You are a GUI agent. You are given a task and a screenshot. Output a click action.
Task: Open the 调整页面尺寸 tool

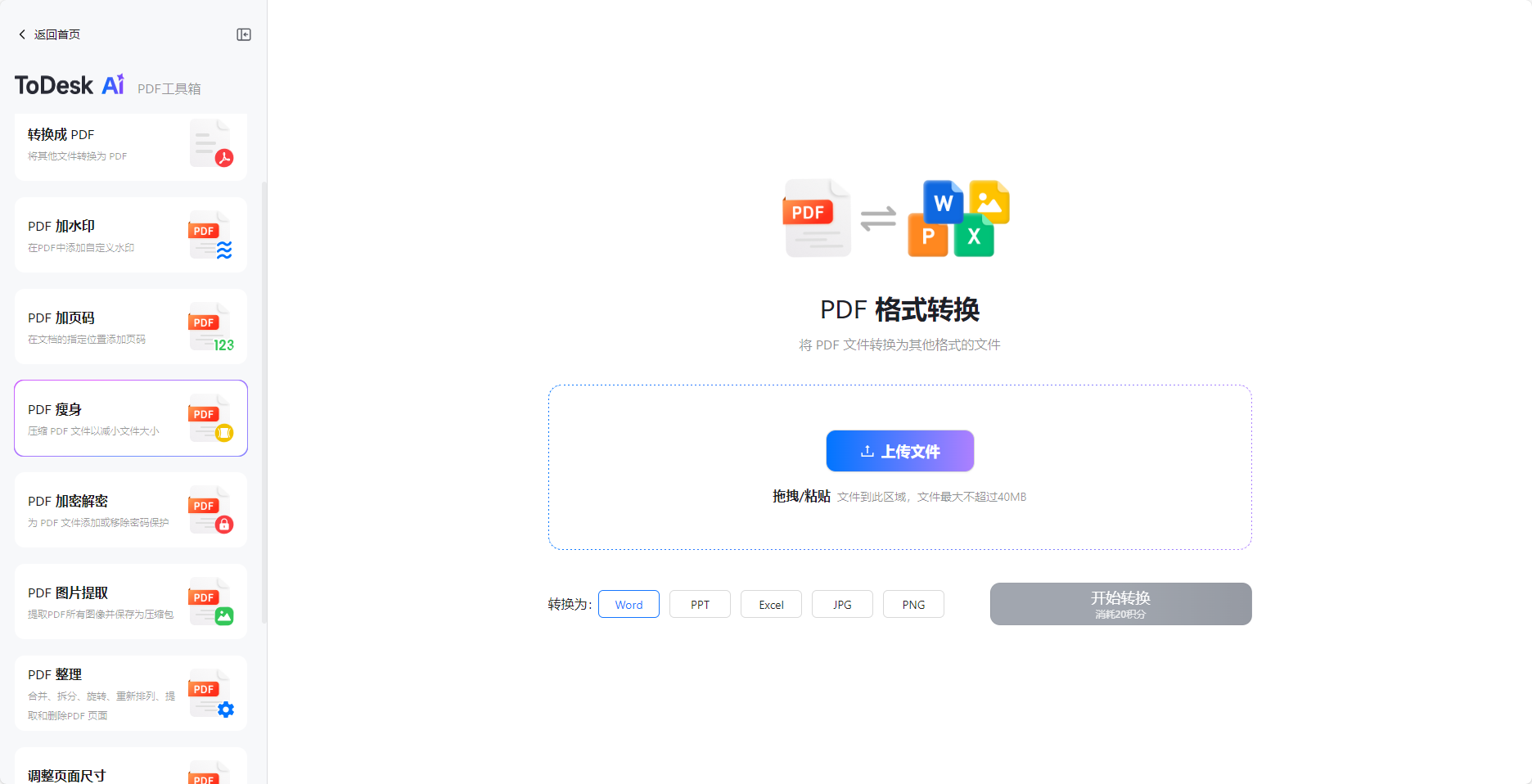pyautogui.click(x=131, y=766)
